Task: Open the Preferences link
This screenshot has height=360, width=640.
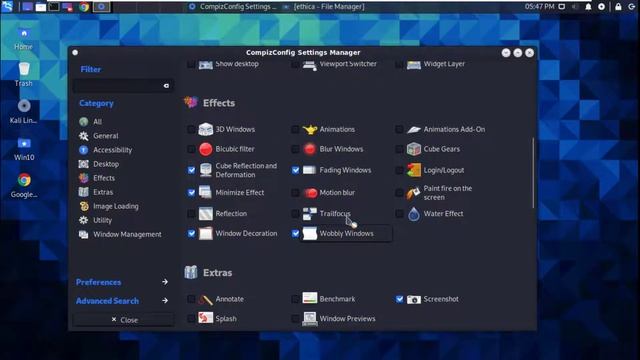Action: pos(98,282)
